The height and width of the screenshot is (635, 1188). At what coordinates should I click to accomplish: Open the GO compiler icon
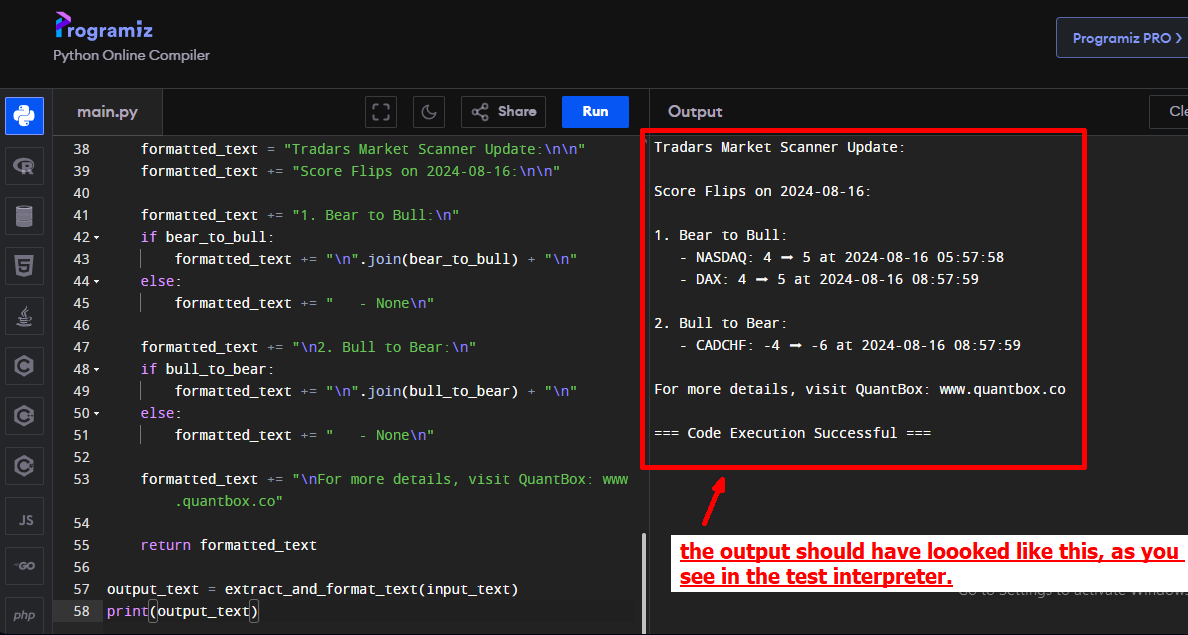(x=24, y=566)
